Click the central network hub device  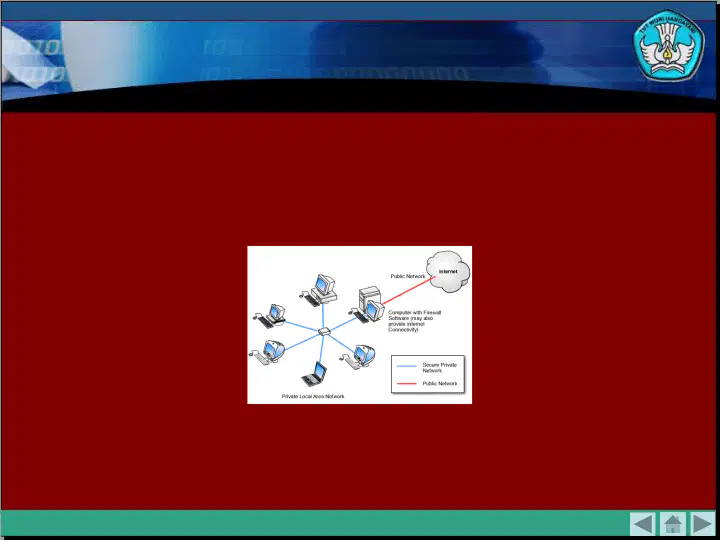point(324,331)
